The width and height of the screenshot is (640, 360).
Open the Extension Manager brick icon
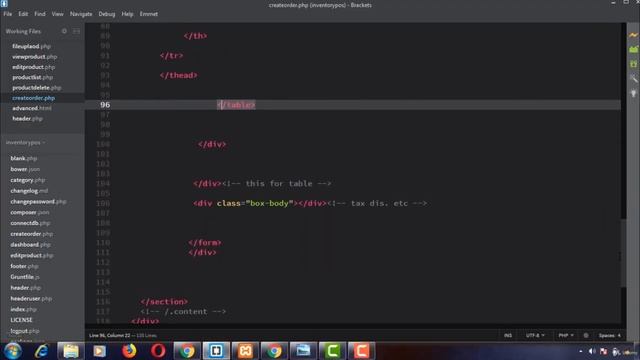click(x=633, y=49)
